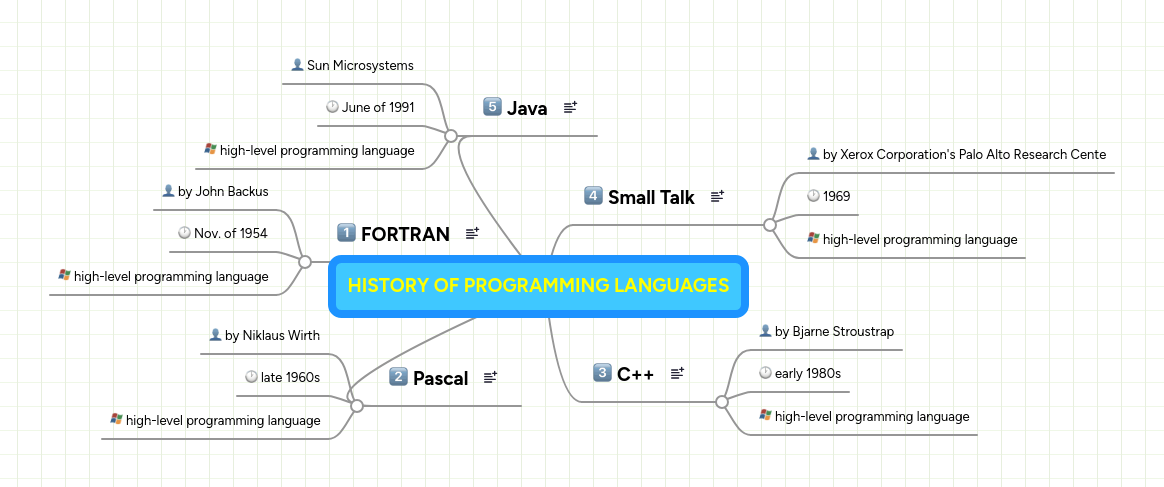Toggle the C++ branch circle node
The width and height of the screenshot is (1164, 487).
(721, 402)
